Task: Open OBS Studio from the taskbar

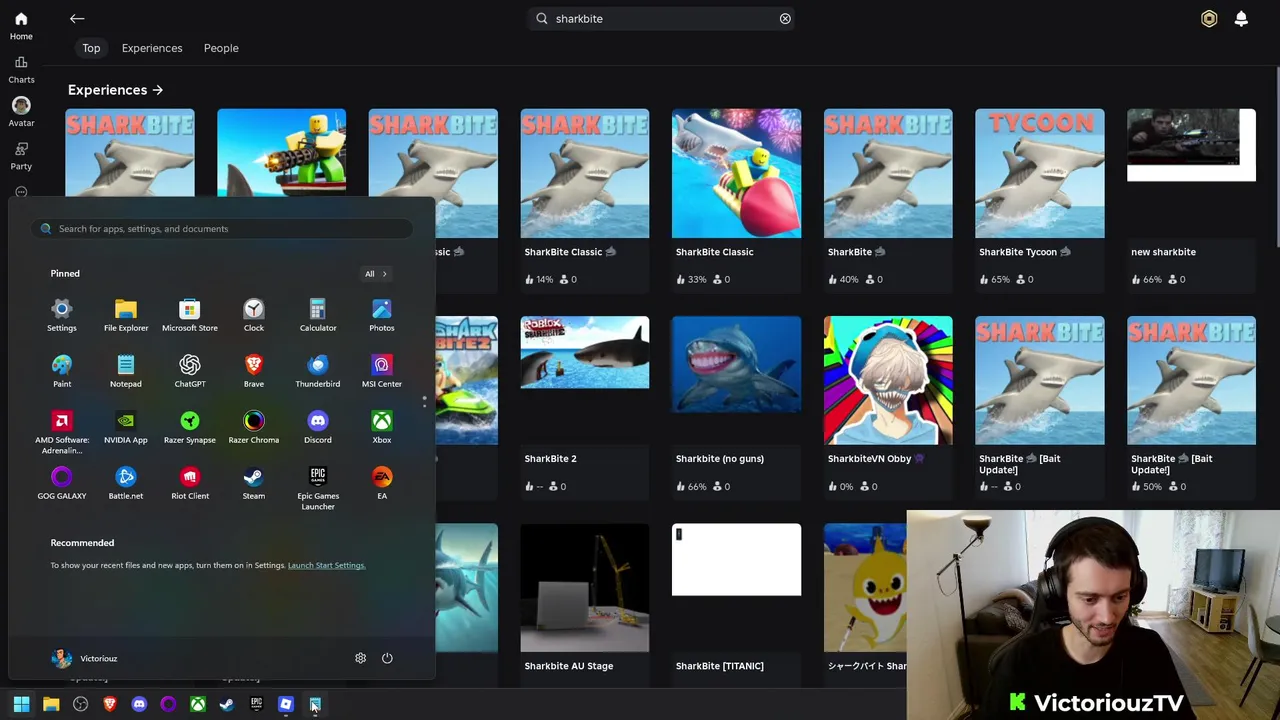Action: point(81,704)
